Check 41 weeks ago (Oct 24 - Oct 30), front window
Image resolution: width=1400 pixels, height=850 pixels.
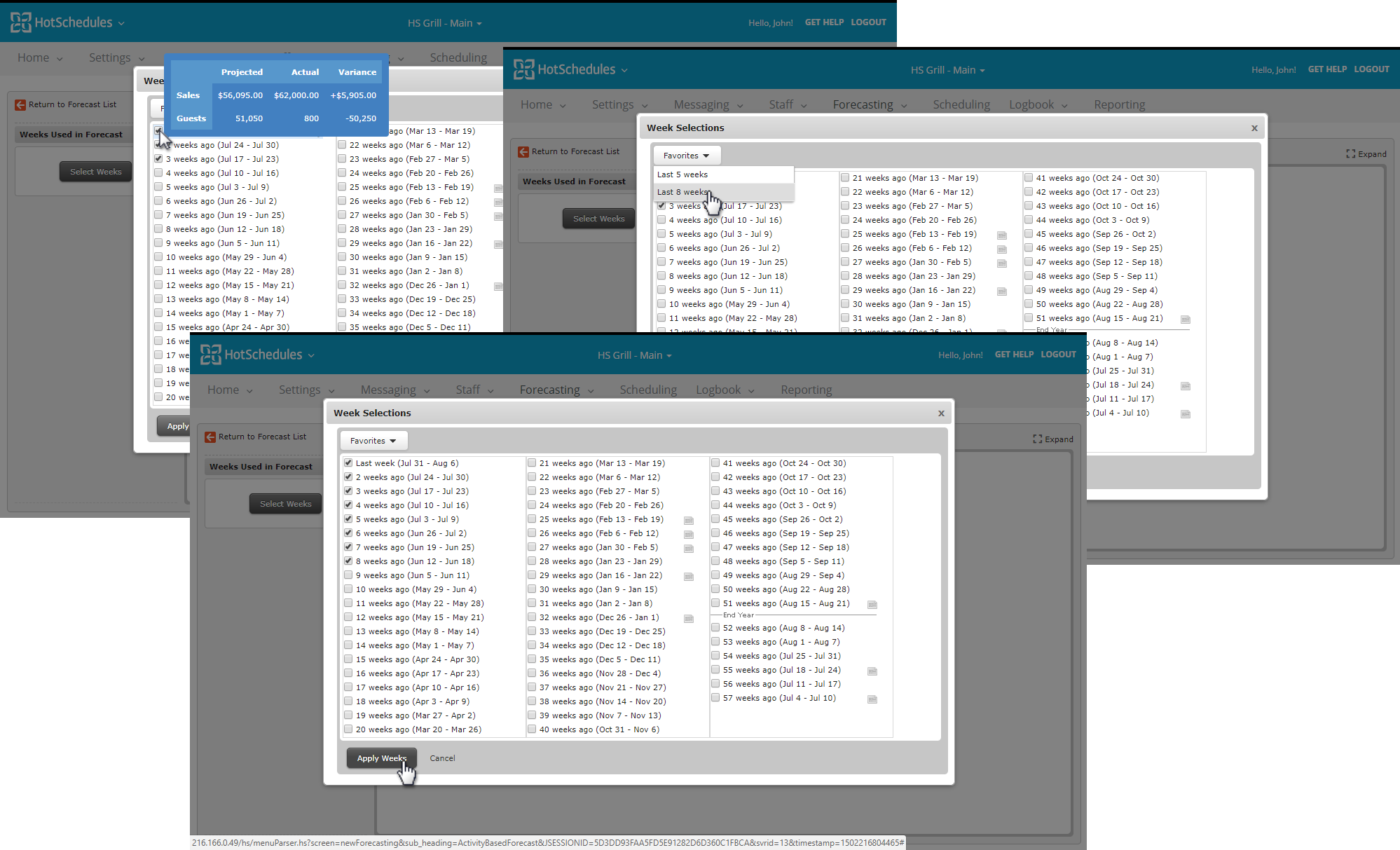(x=715, y=462)
